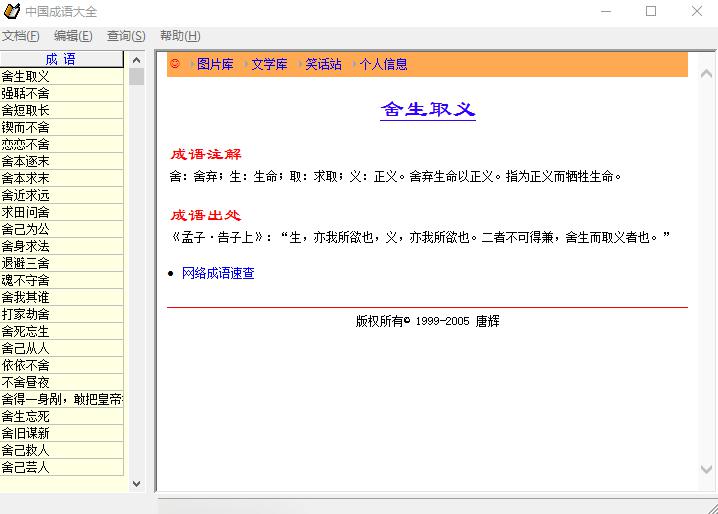The width and height of the screenshot is (718, 514).
Task: Click content pane scroll-up arrow
Action: [x=708, y=61]
